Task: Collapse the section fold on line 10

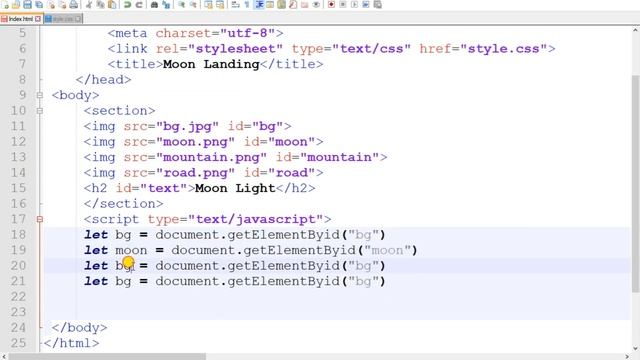Action: (40, 111)
